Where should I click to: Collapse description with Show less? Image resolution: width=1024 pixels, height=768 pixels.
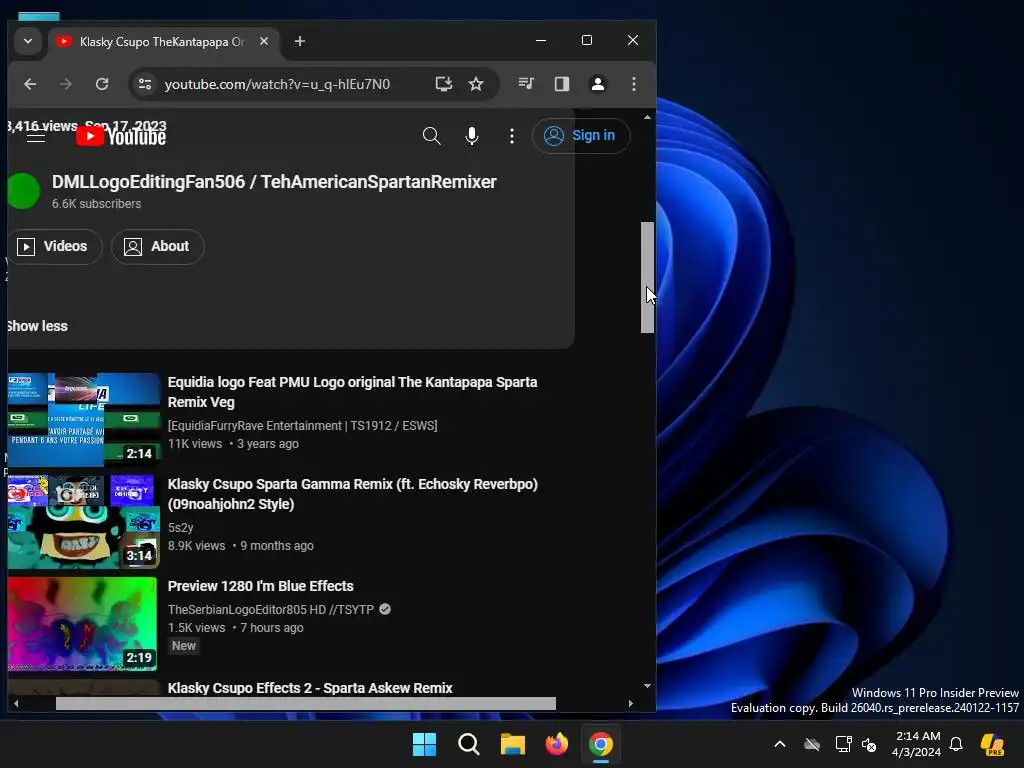click(x=37, y=326)
